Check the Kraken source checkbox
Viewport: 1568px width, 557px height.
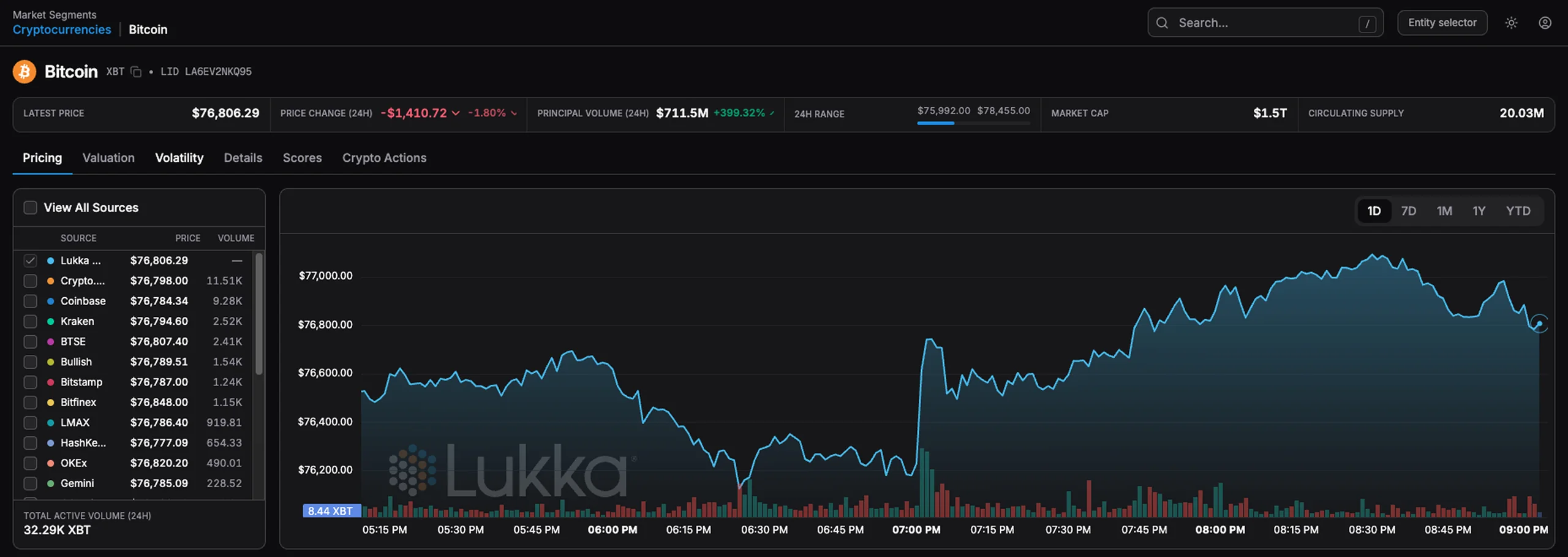(30, 321)
